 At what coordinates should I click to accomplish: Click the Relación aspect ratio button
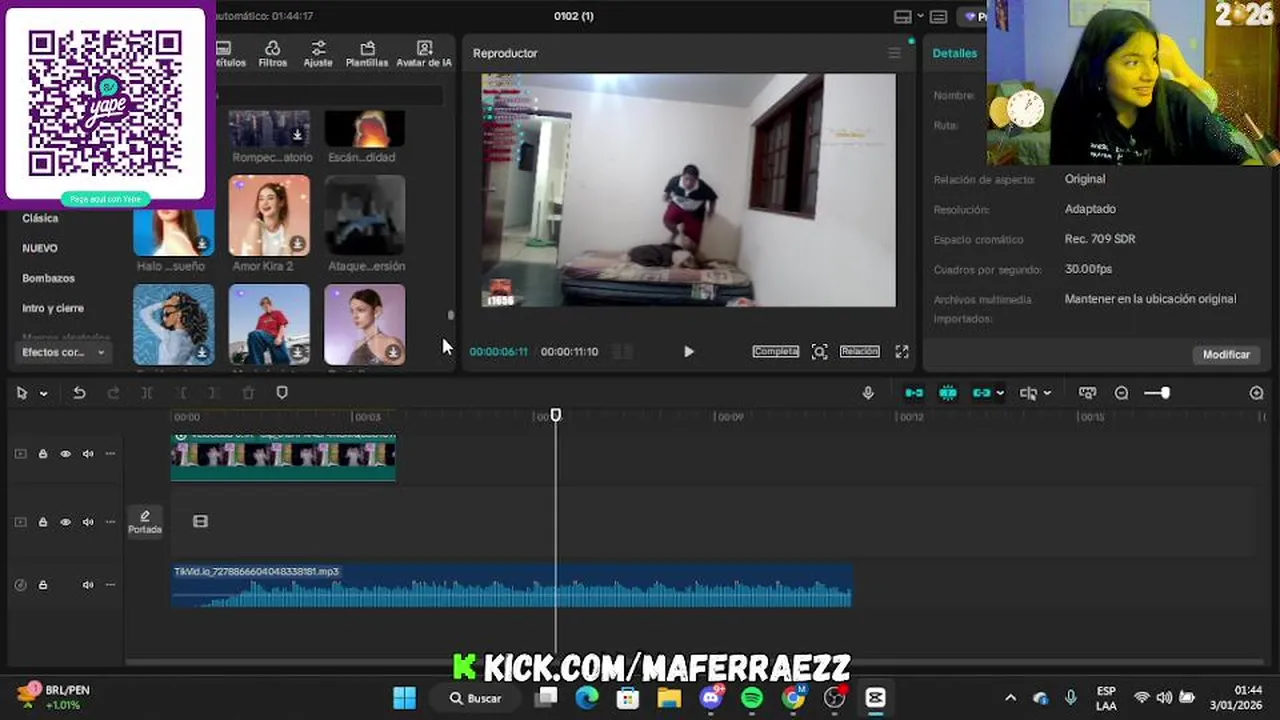[x=859, y=351]
